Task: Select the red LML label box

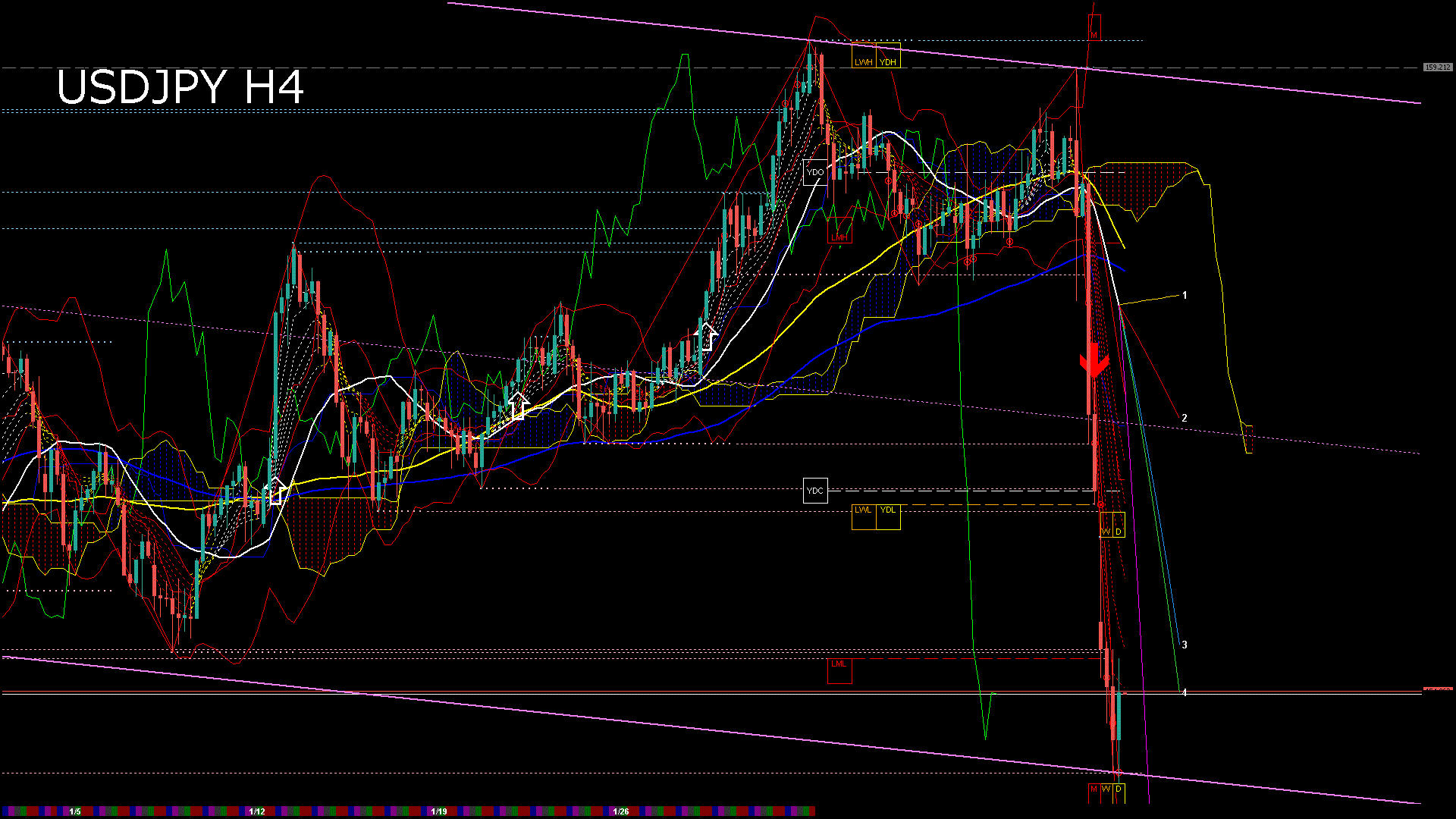Action: coord(839,670)
